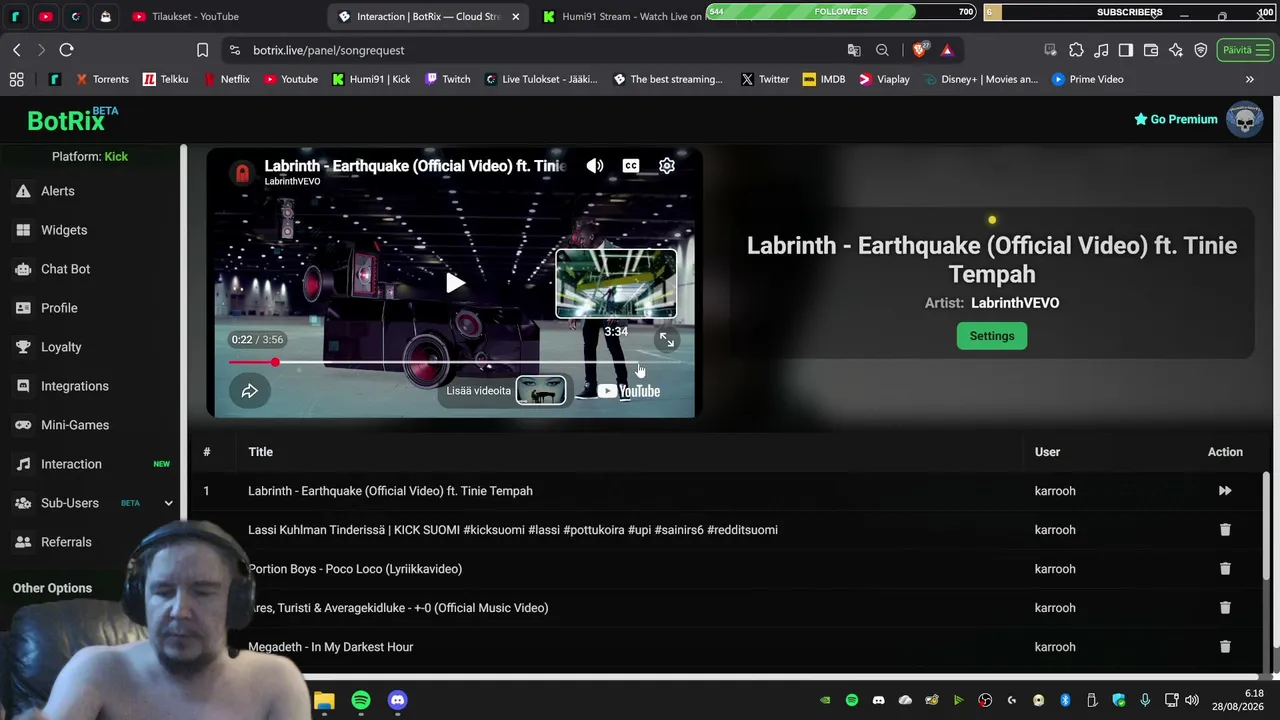This screenshot has height=720, width=1280.
Task: Open the zoom magnifier in the address bar
Action: [882, 50]
